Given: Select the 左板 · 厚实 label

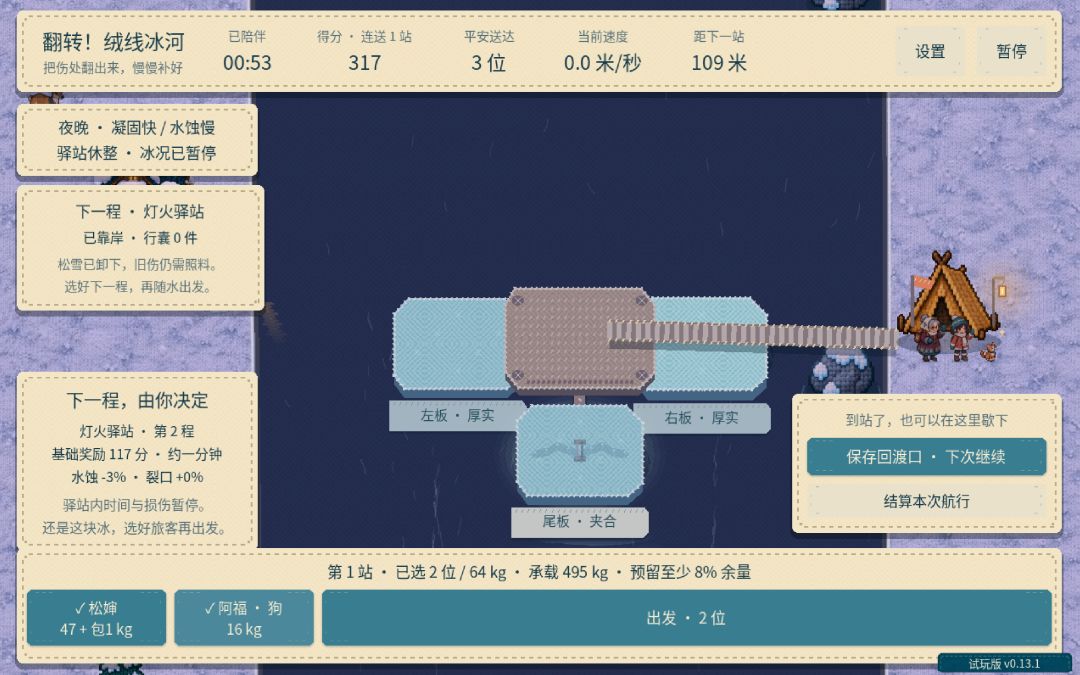Looking at the screenshot, I should (457, 415).
